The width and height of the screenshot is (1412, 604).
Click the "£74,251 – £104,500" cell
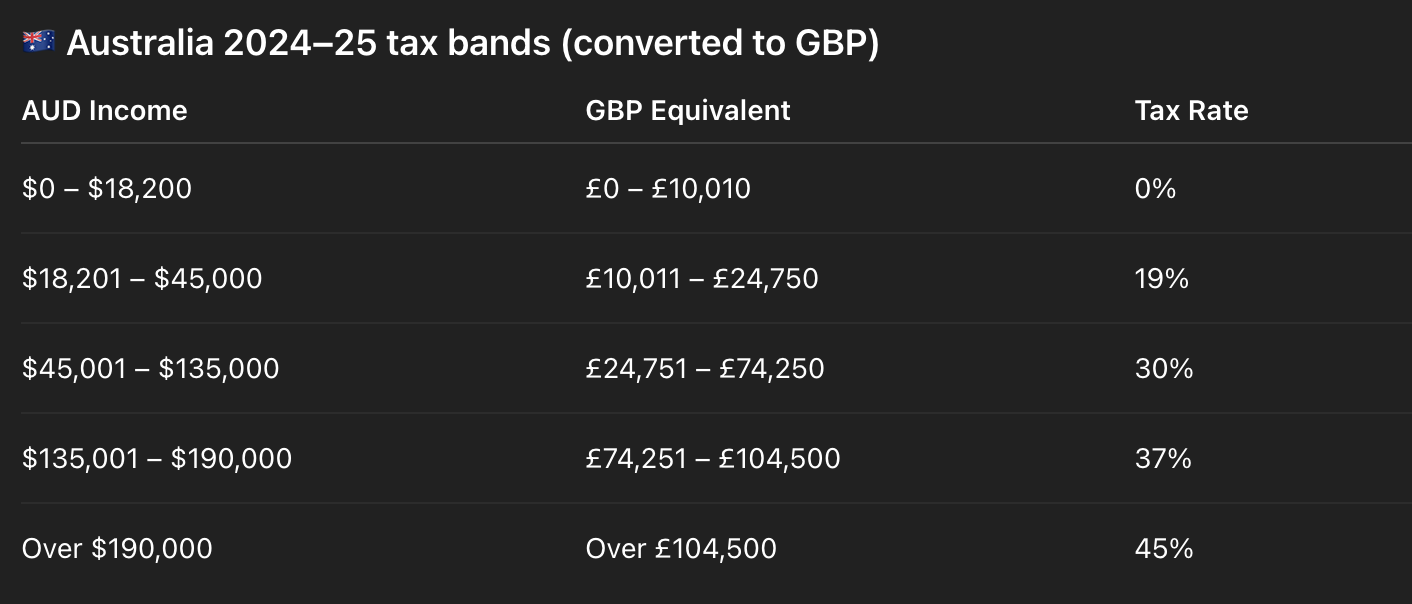point(713,458)
